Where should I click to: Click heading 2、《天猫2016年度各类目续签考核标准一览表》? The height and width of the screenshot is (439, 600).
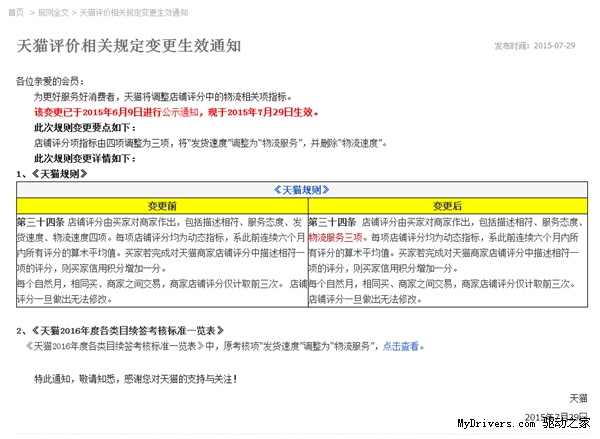120,331
